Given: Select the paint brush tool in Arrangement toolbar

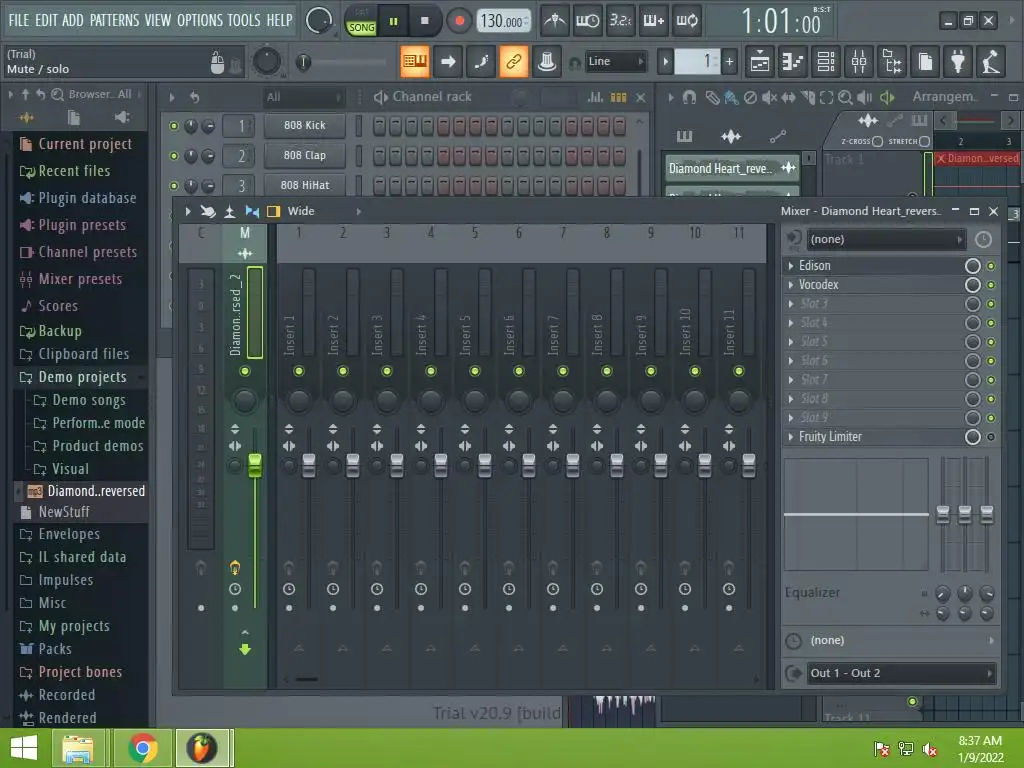Looking at the screenshot, I should 731,97.
